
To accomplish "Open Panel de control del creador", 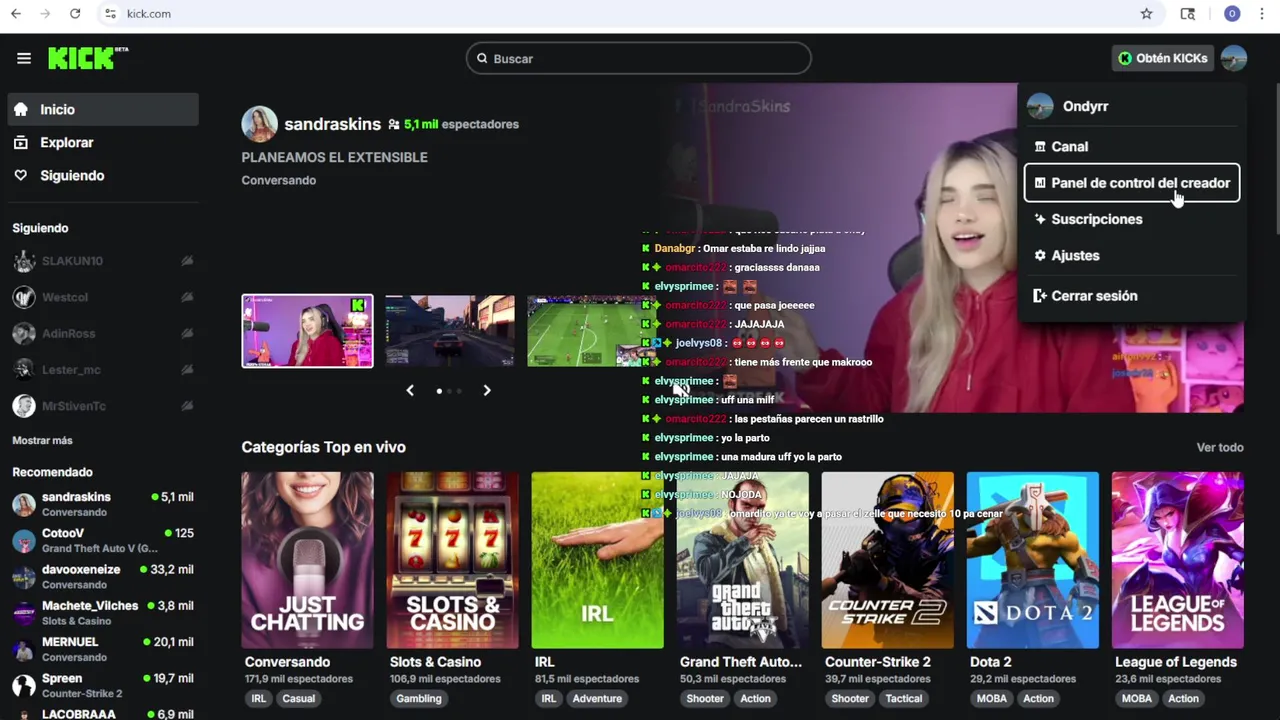I will tap(1132, 183).
